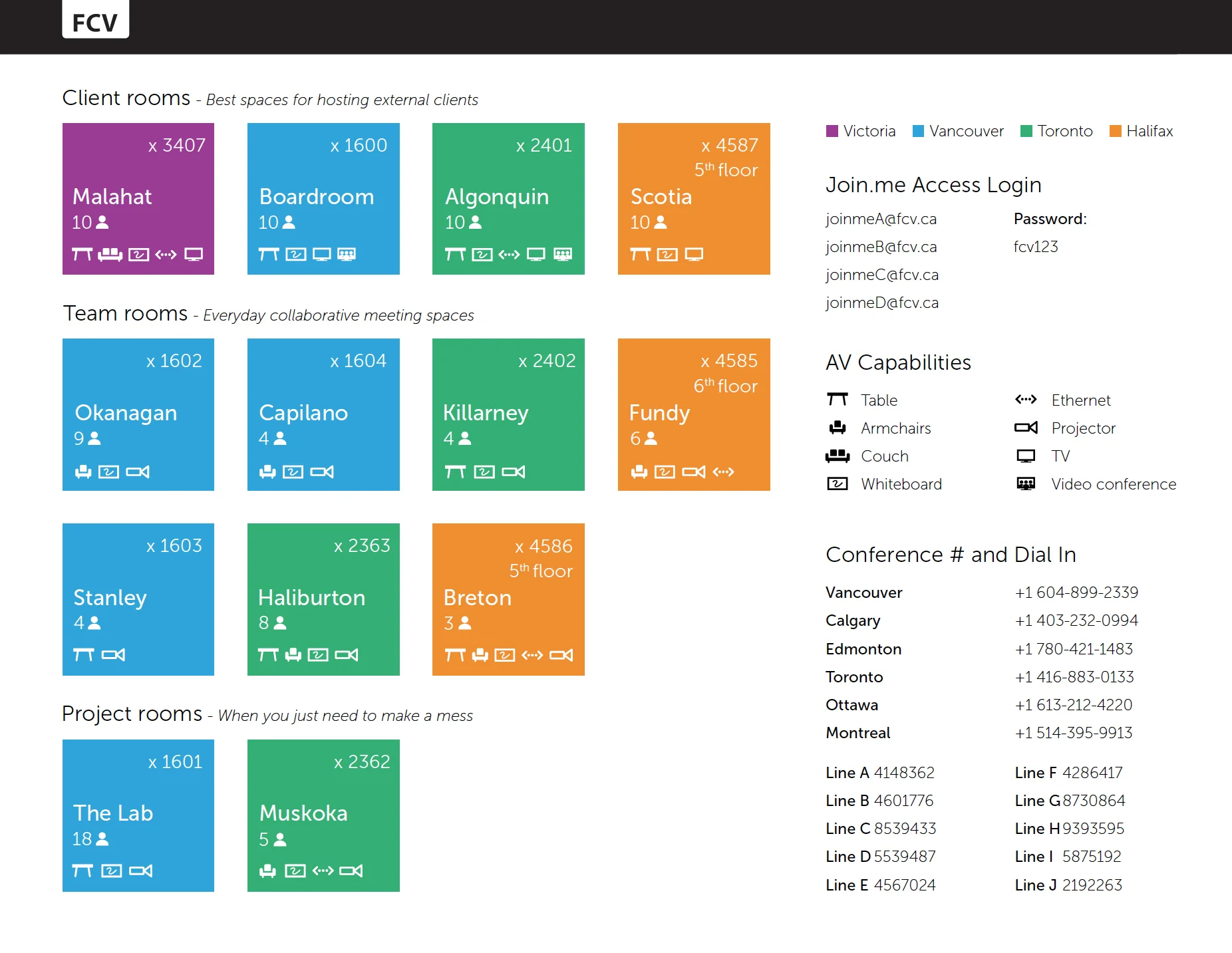
Task: Click the Projector icon in AV Capabilities legend
Action: click(1026, 428)
